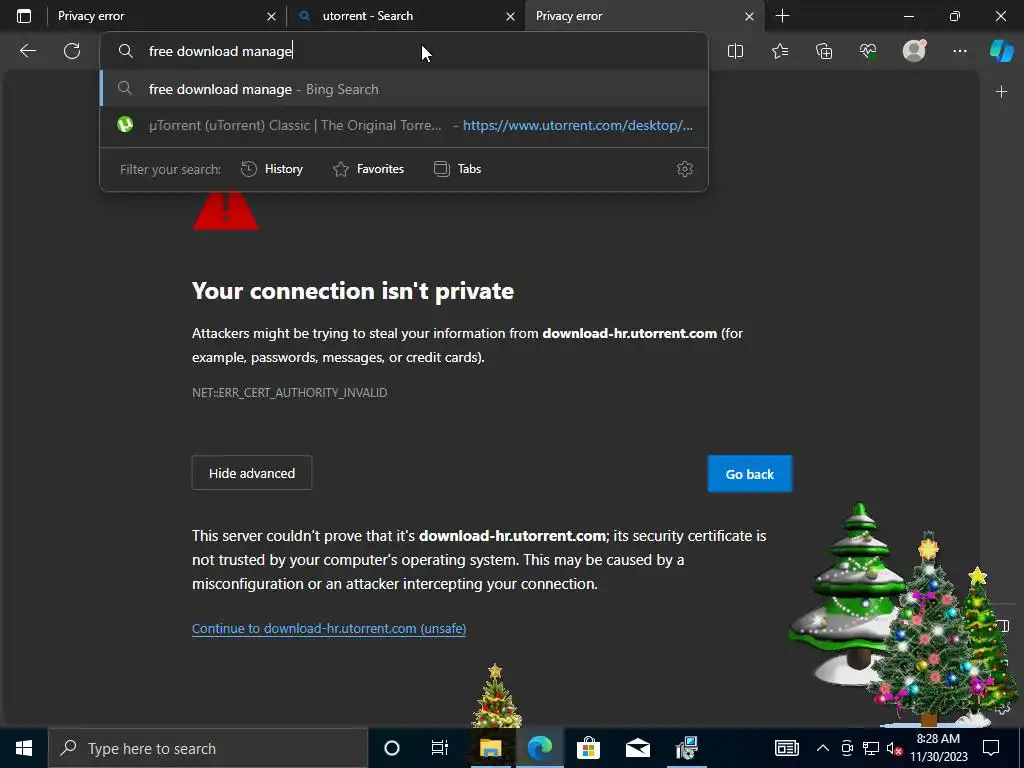Image resolution: width=1024 pixels, height=768 pixels.
Task: Open the Favorites star toolbar icon
Action: (780, 51)
